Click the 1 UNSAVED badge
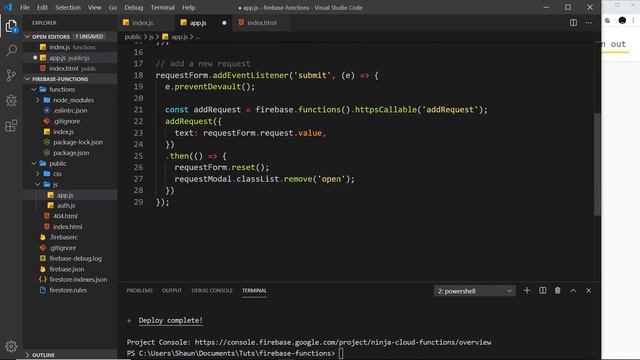The image size is (640, 360). point(89,37)
